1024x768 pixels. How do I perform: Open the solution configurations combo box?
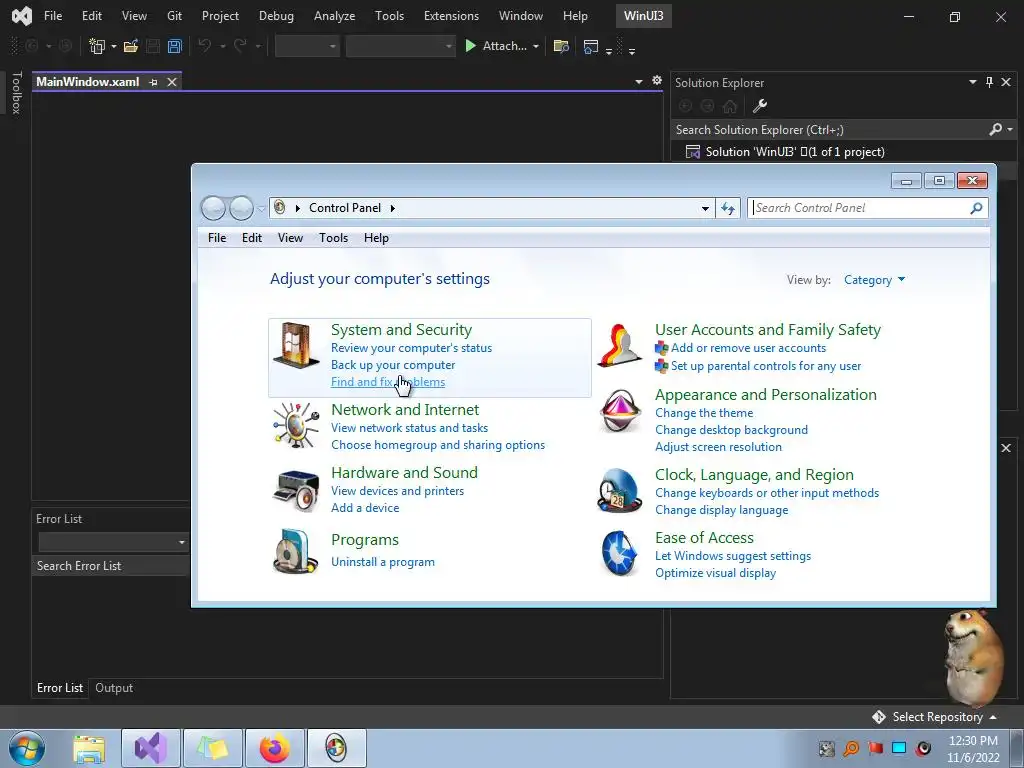pos(307,46)
